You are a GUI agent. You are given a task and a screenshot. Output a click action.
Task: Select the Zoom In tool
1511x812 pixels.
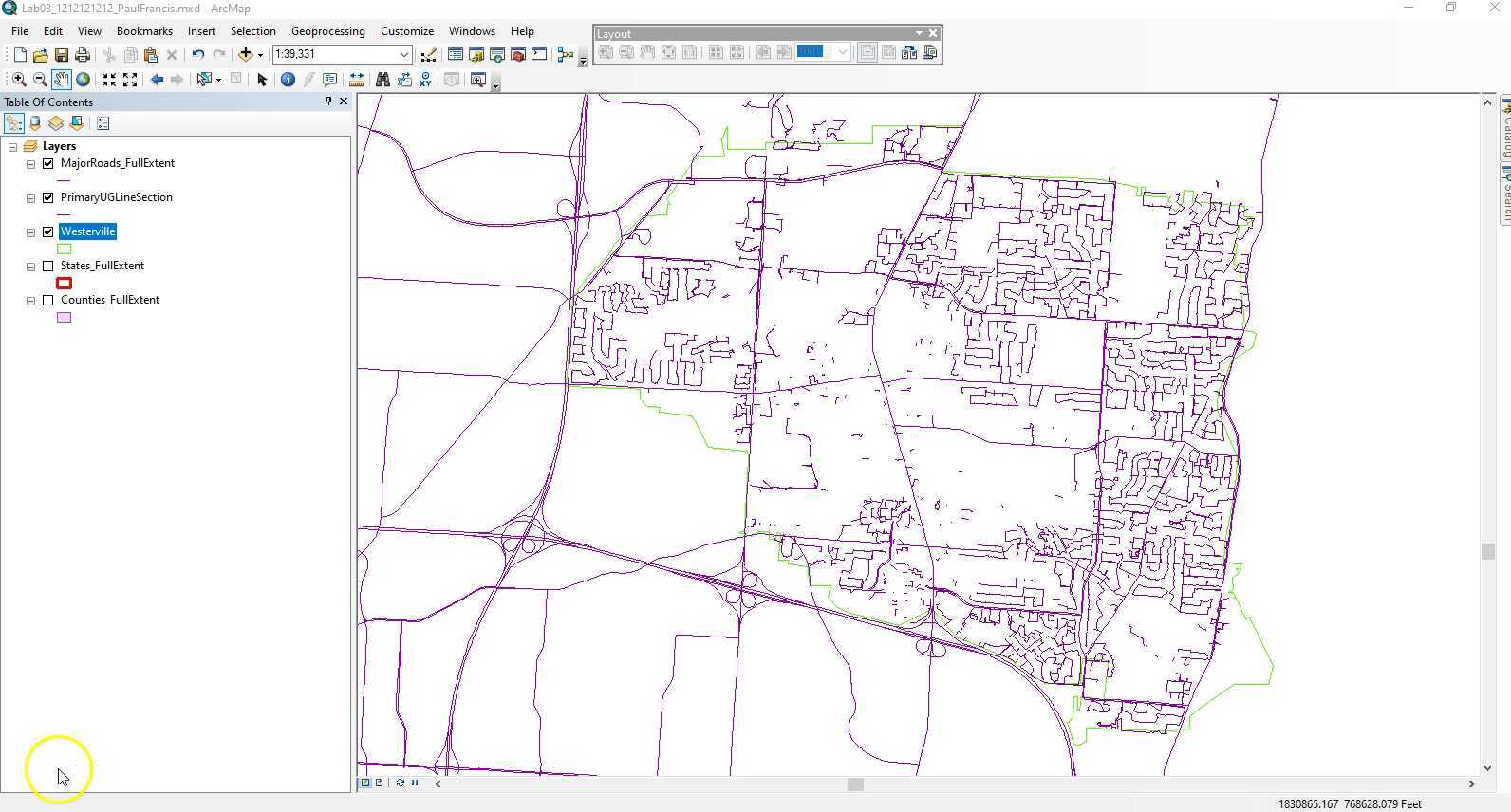pos(19,80)
